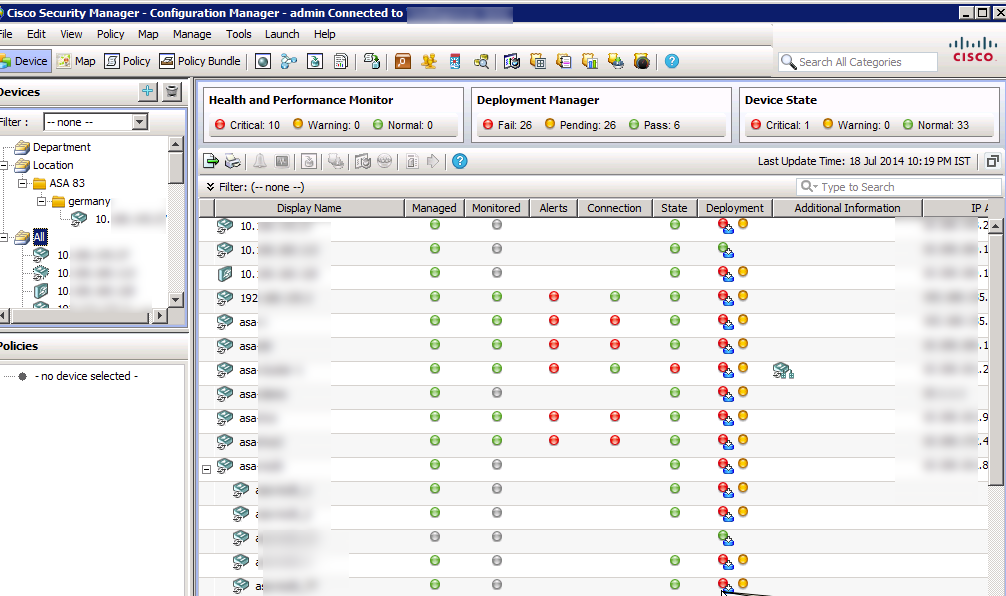Click the Search All Categories field
This screenshot has width=1006, height=596.
[x=866, y=62]
